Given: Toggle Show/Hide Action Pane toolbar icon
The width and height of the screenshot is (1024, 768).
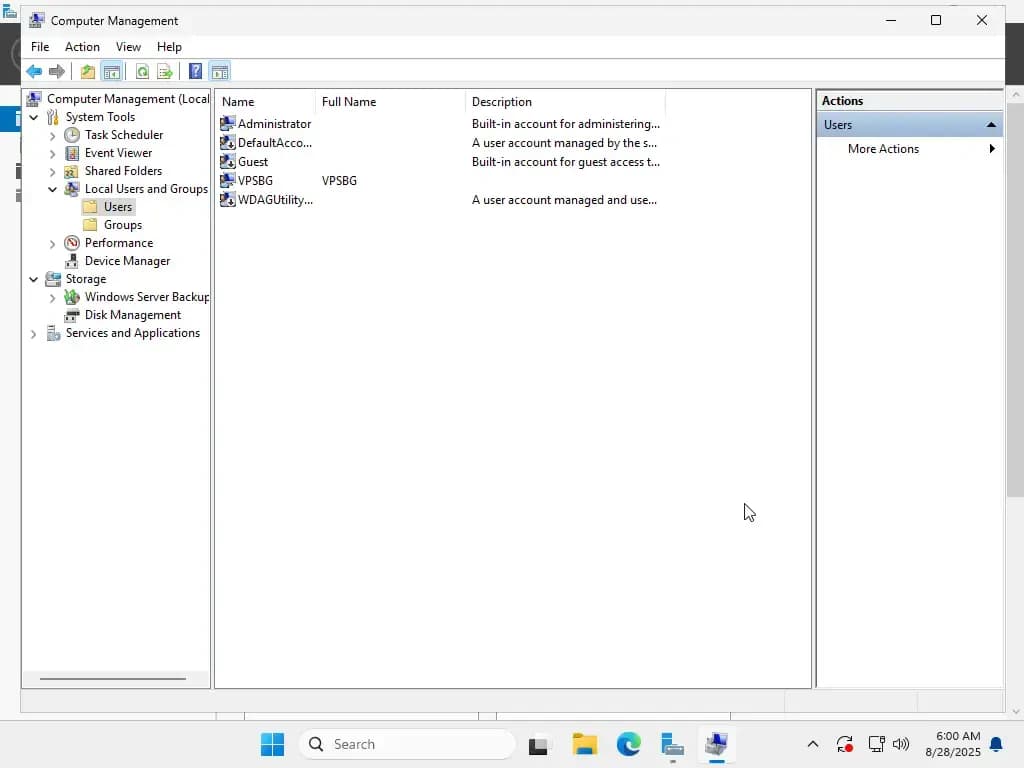Looking at the screenshot, I should pos(219,71).
